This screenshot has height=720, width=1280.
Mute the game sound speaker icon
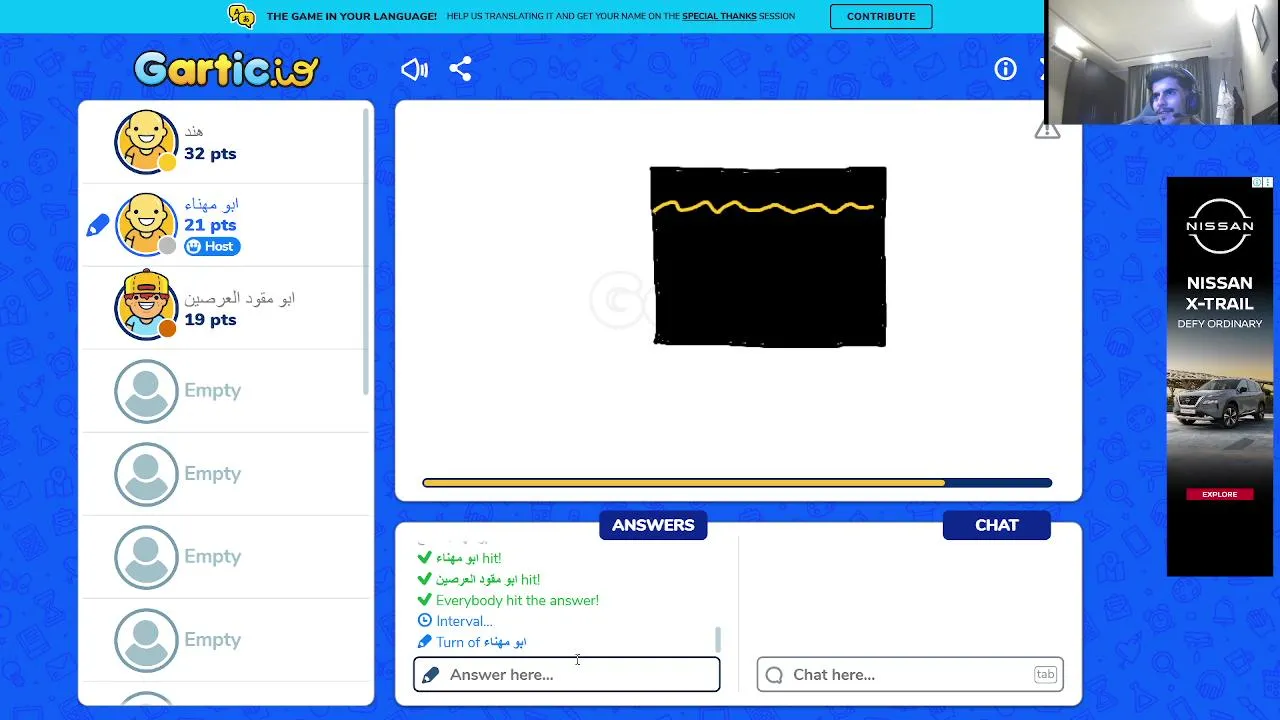[x=414, y=69]
